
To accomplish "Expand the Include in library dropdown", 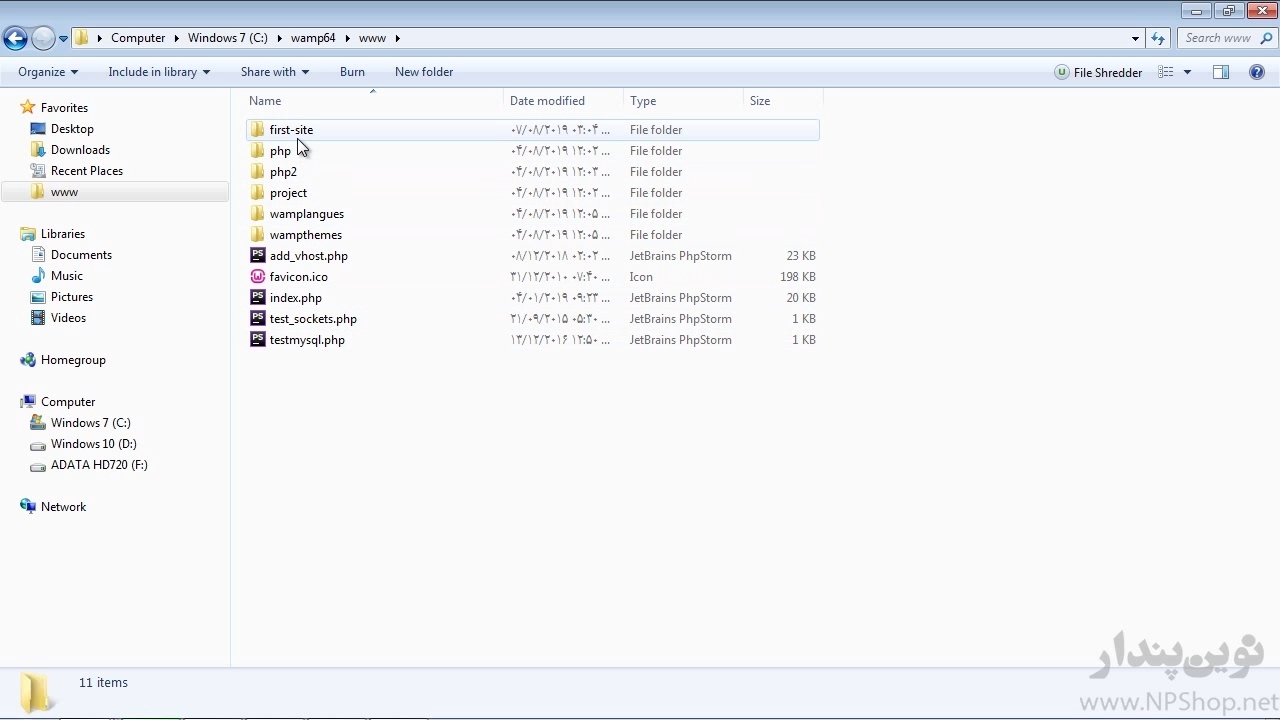I will [158, 72].
